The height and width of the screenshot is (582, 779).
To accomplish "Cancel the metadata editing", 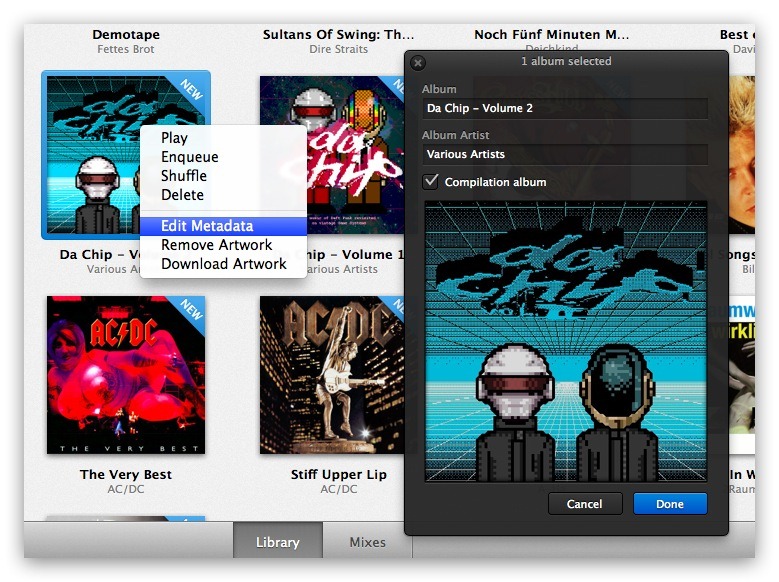I will [585, 504].
